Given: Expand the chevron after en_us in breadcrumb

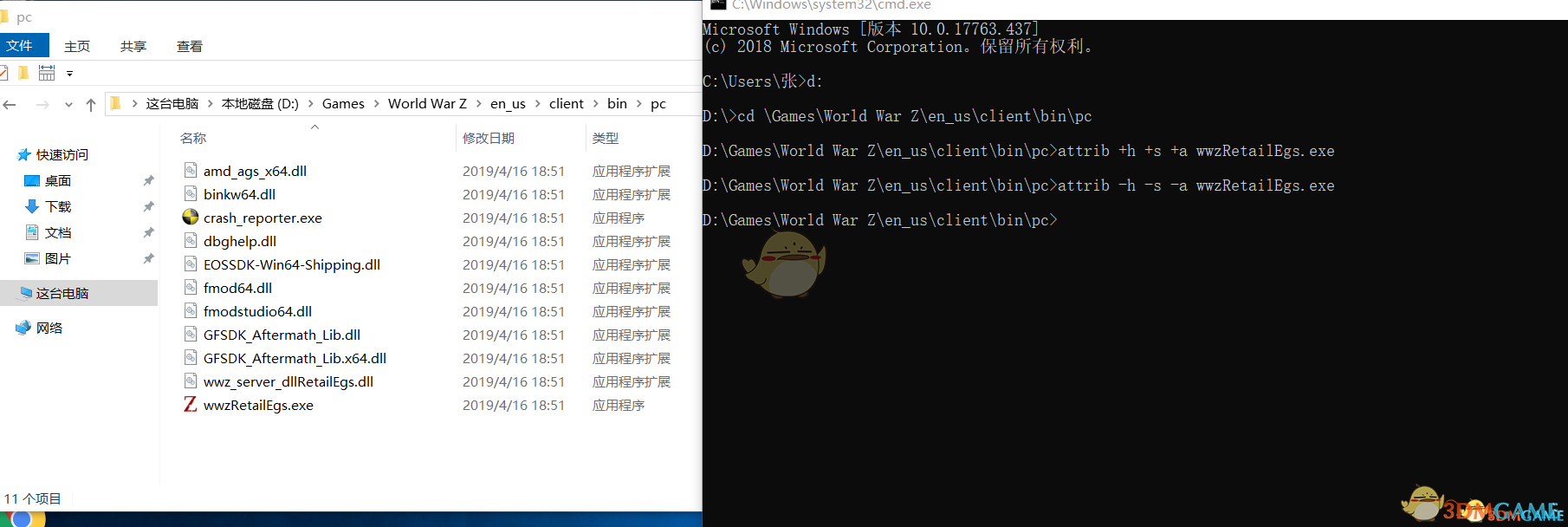Looking at the screenshot, I should (x=537, y=104).
